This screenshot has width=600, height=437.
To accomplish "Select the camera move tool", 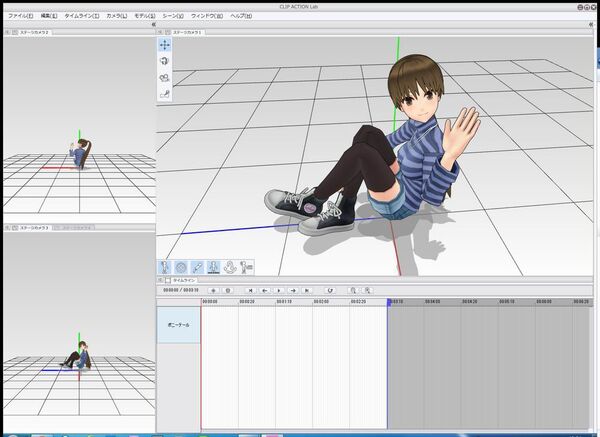I will [x=164, y=45].
